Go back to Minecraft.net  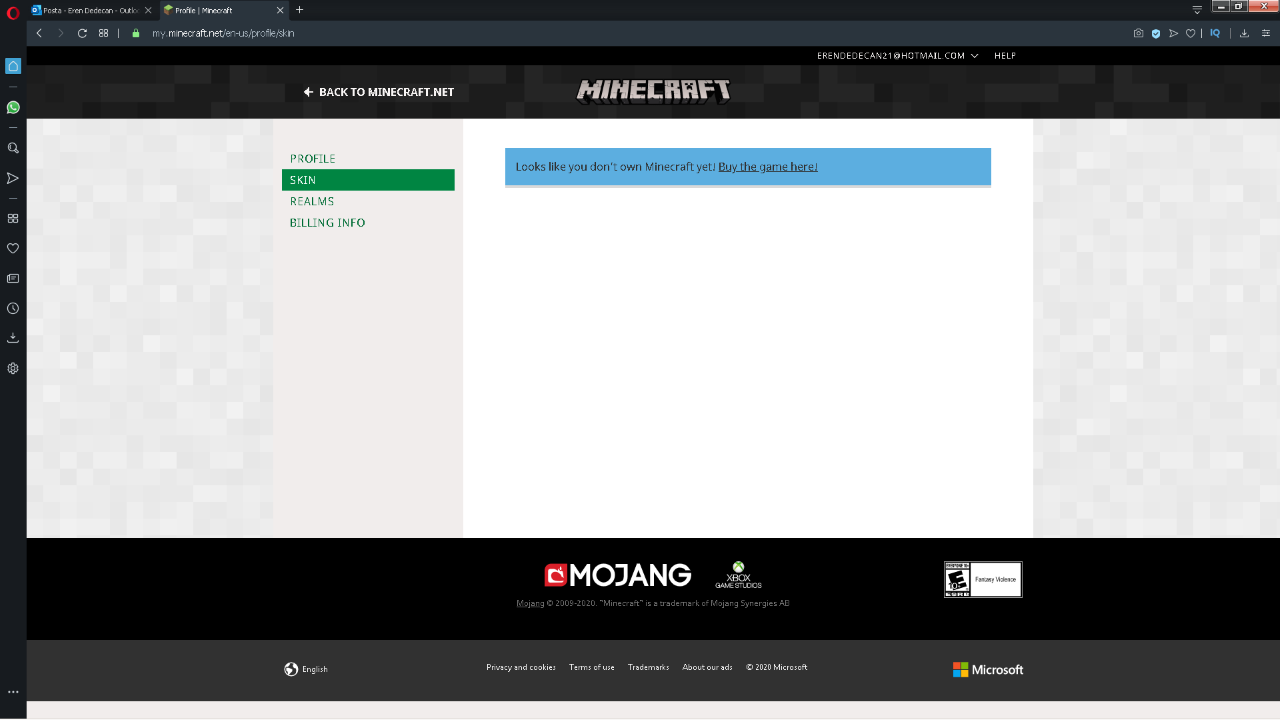(379, 92)
